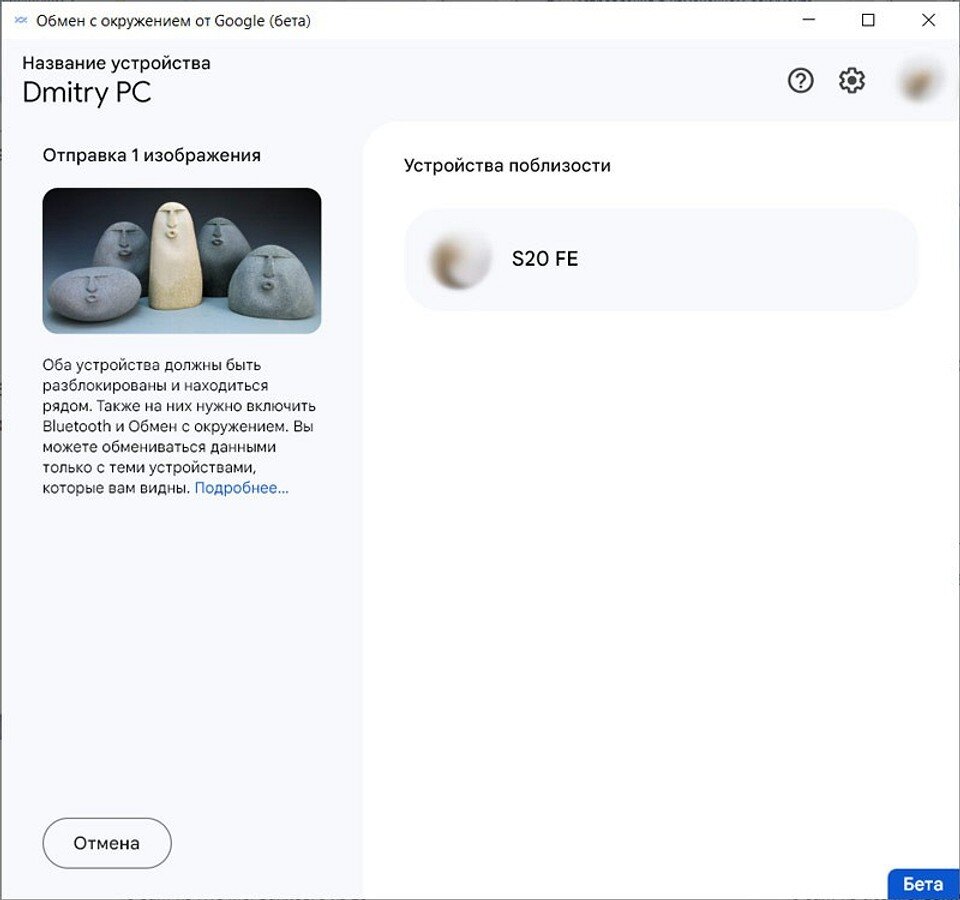Click the Бета badge in corner
This screenshot has height=900, width=960.
923,884
